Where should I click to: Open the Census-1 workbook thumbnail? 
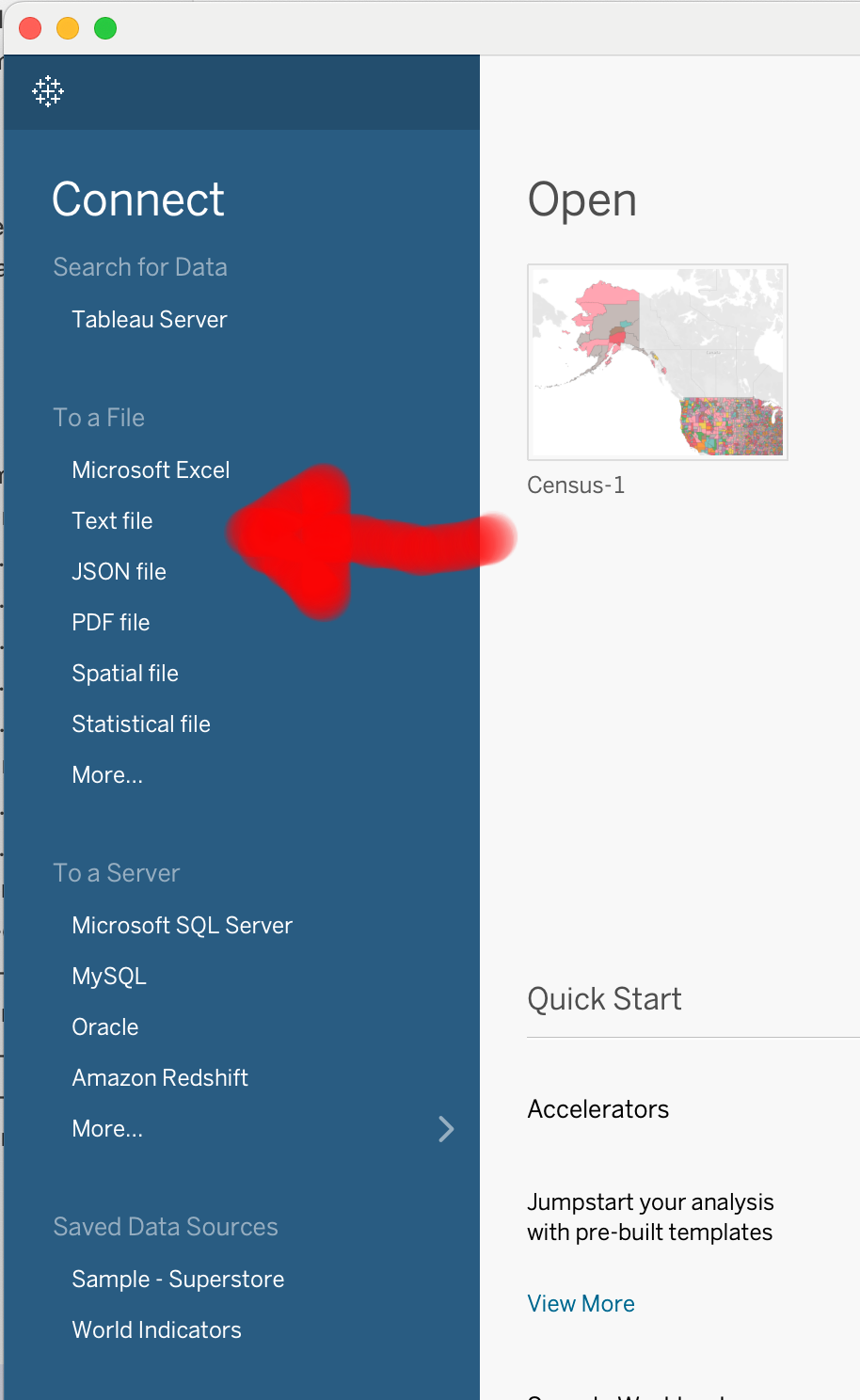click(658, 362)
